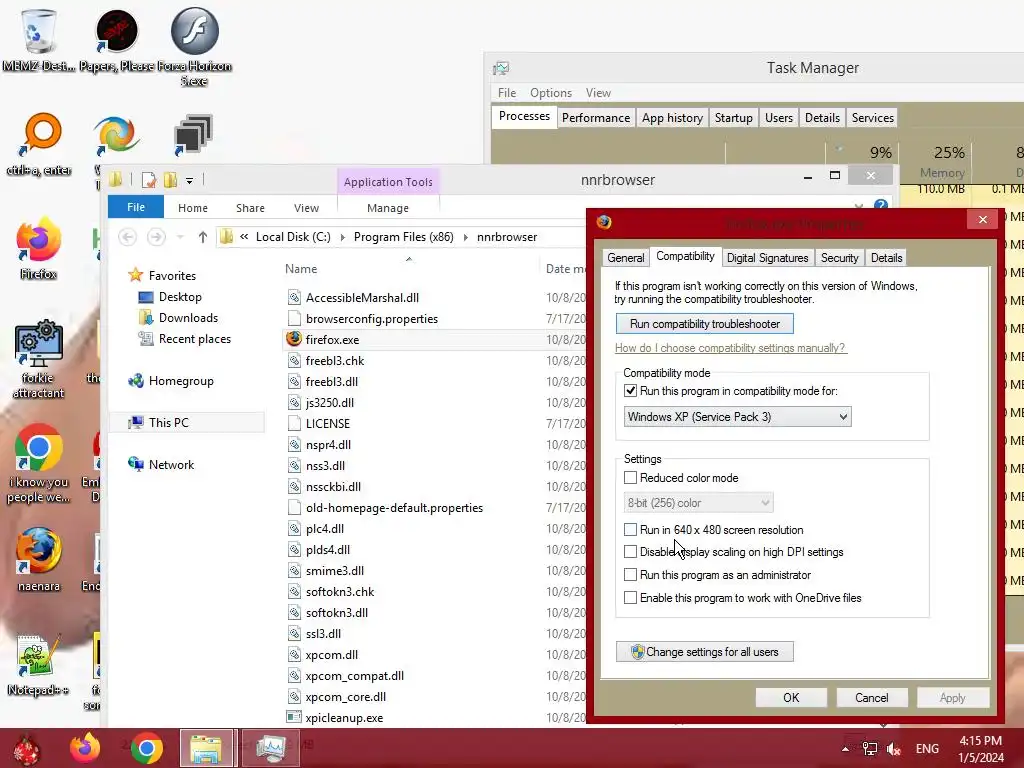Open the Windows XP (Service Pack 3) dropdown
This screenshot has width=1024, height=768.
pyautogui.click(x=737, y=417)
